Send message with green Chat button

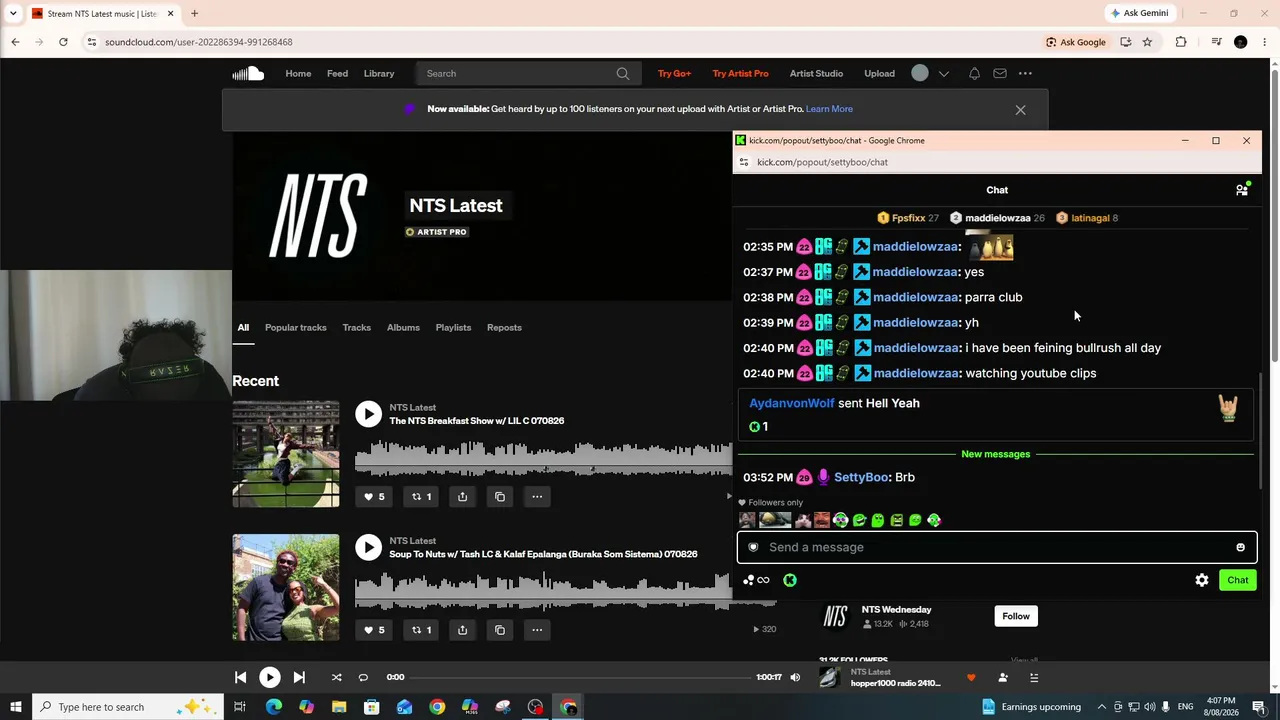1238,580
